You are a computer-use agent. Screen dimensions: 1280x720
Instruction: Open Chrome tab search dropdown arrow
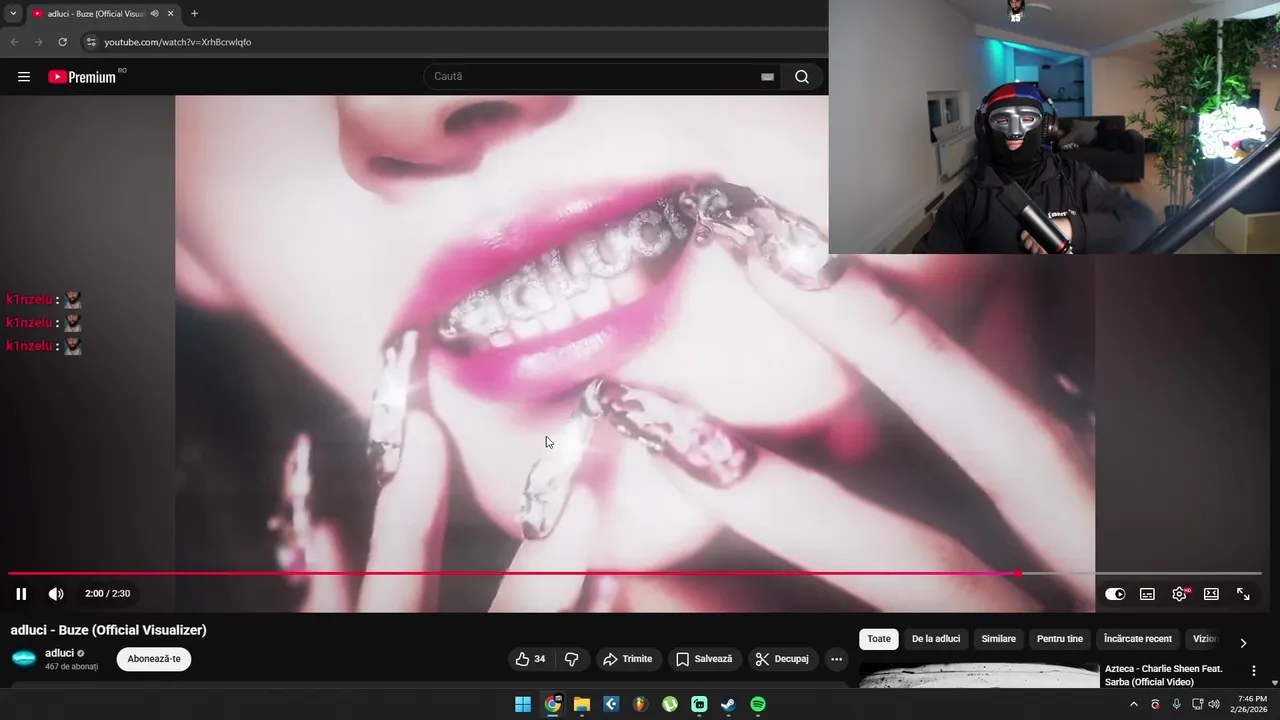click(13, 13)
